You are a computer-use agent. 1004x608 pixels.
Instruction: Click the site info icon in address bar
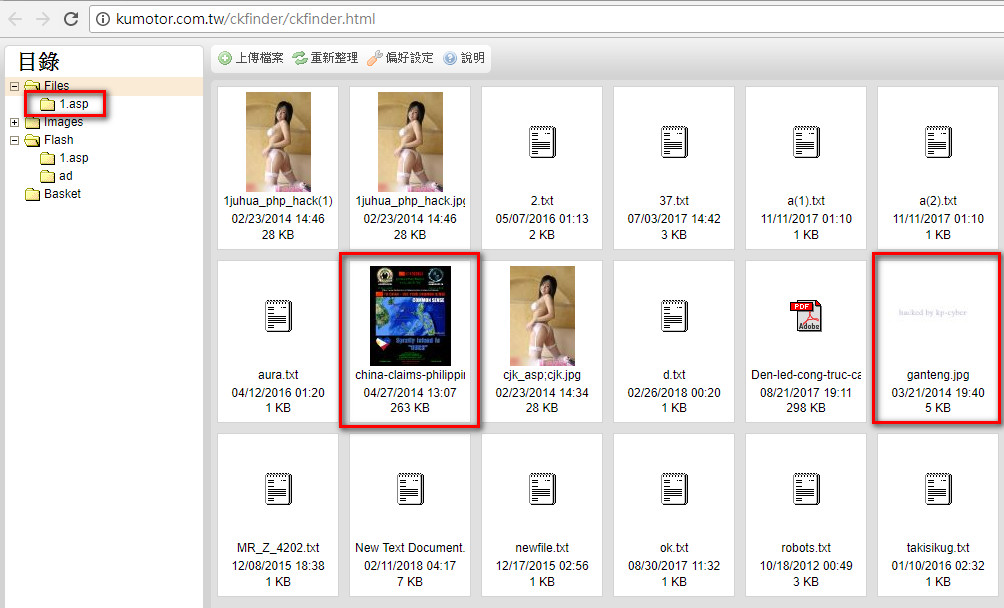tap(102, 19)
